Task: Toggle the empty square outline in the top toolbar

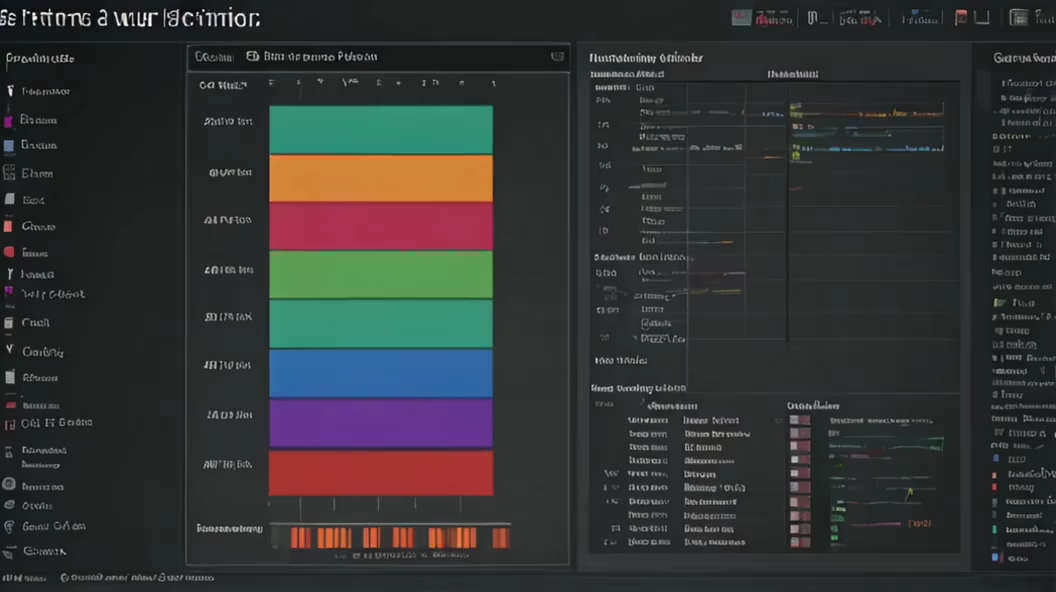Action: pos(982,17)
